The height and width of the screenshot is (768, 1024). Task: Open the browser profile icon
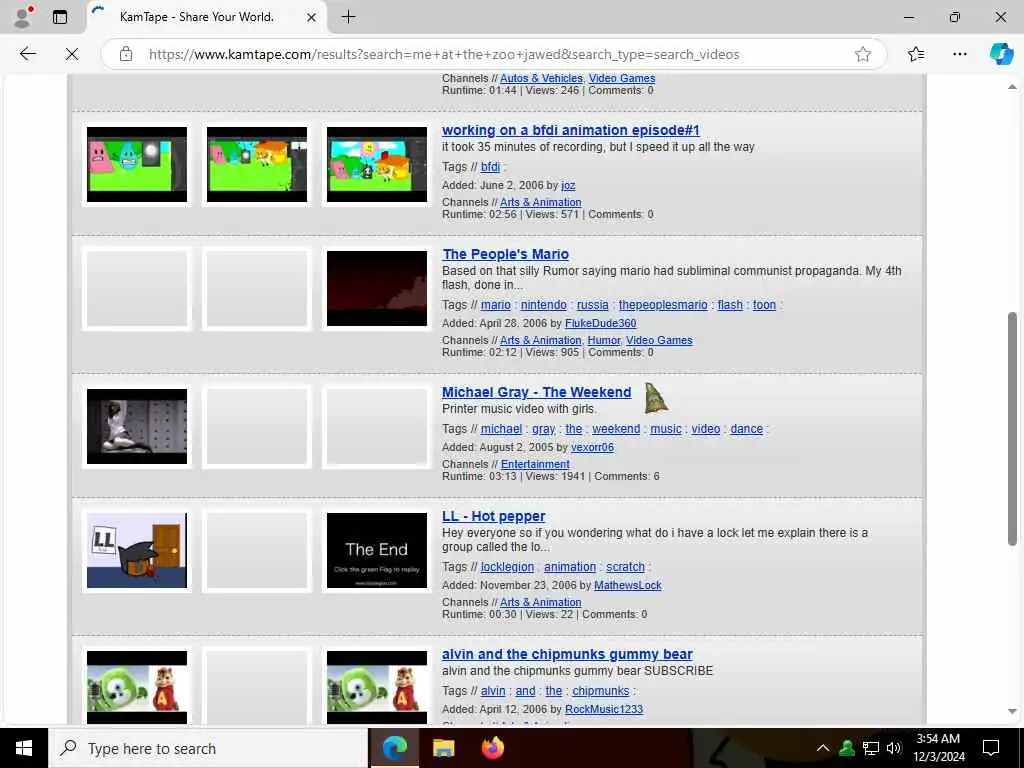pyautogui.click(x=22, y=17)
